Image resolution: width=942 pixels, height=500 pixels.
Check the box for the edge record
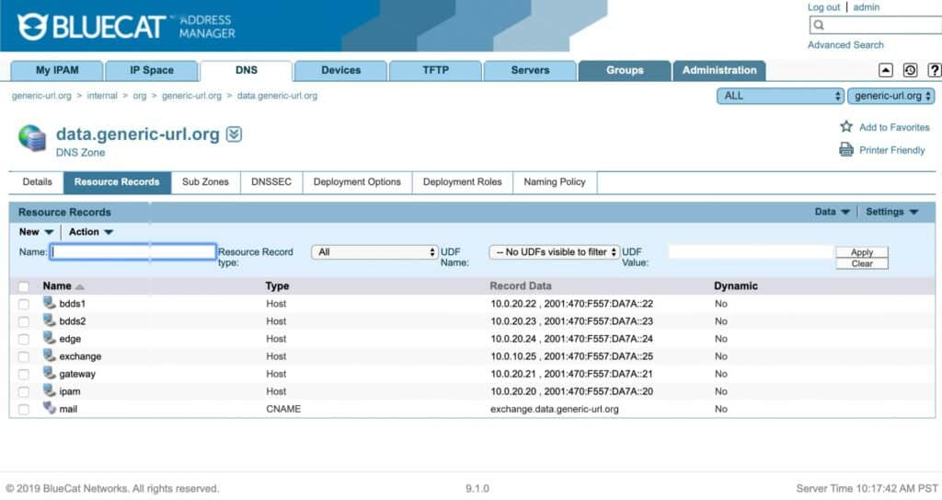point(24,339)
